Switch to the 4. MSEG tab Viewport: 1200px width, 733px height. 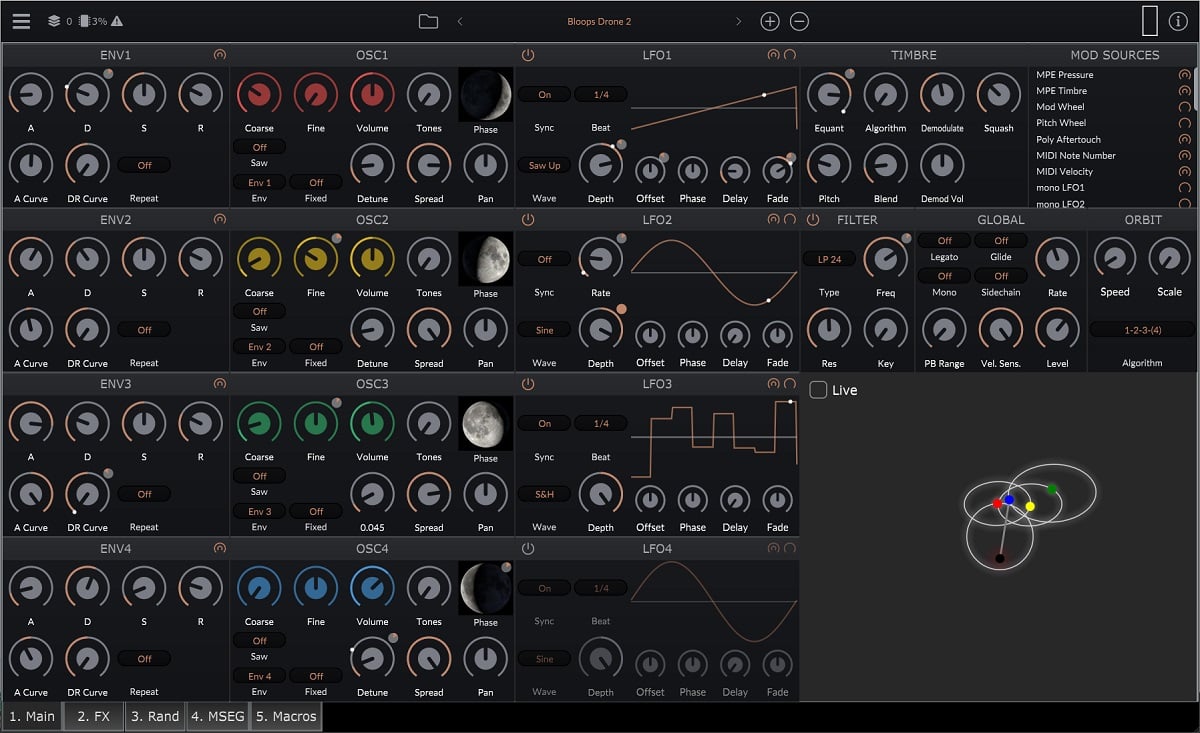(218, 716)
